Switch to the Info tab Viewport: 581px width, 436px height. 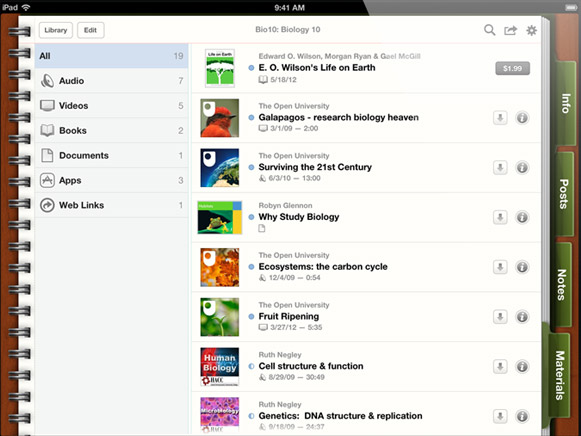coord(565,103)
